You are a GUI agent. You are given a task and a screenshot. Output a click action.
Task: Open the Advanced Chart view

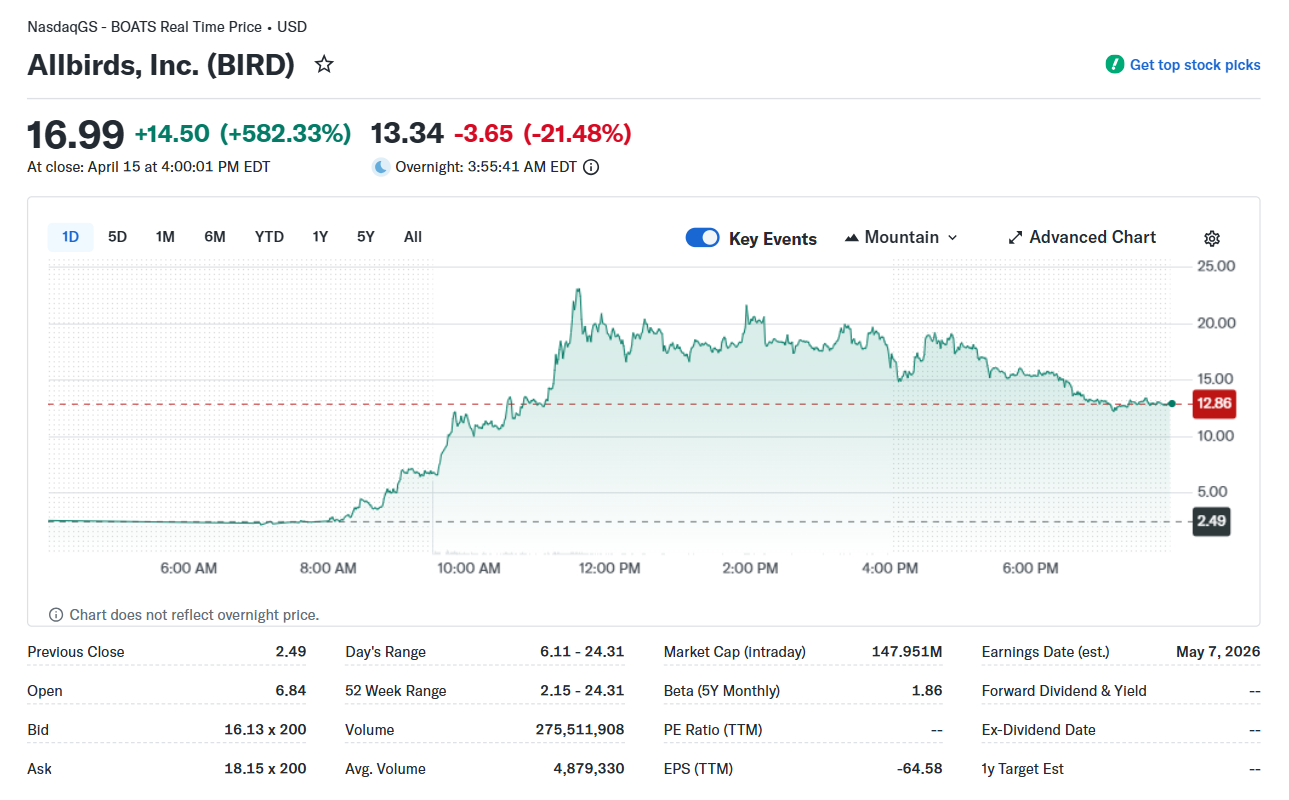[x=1092, y=238]
